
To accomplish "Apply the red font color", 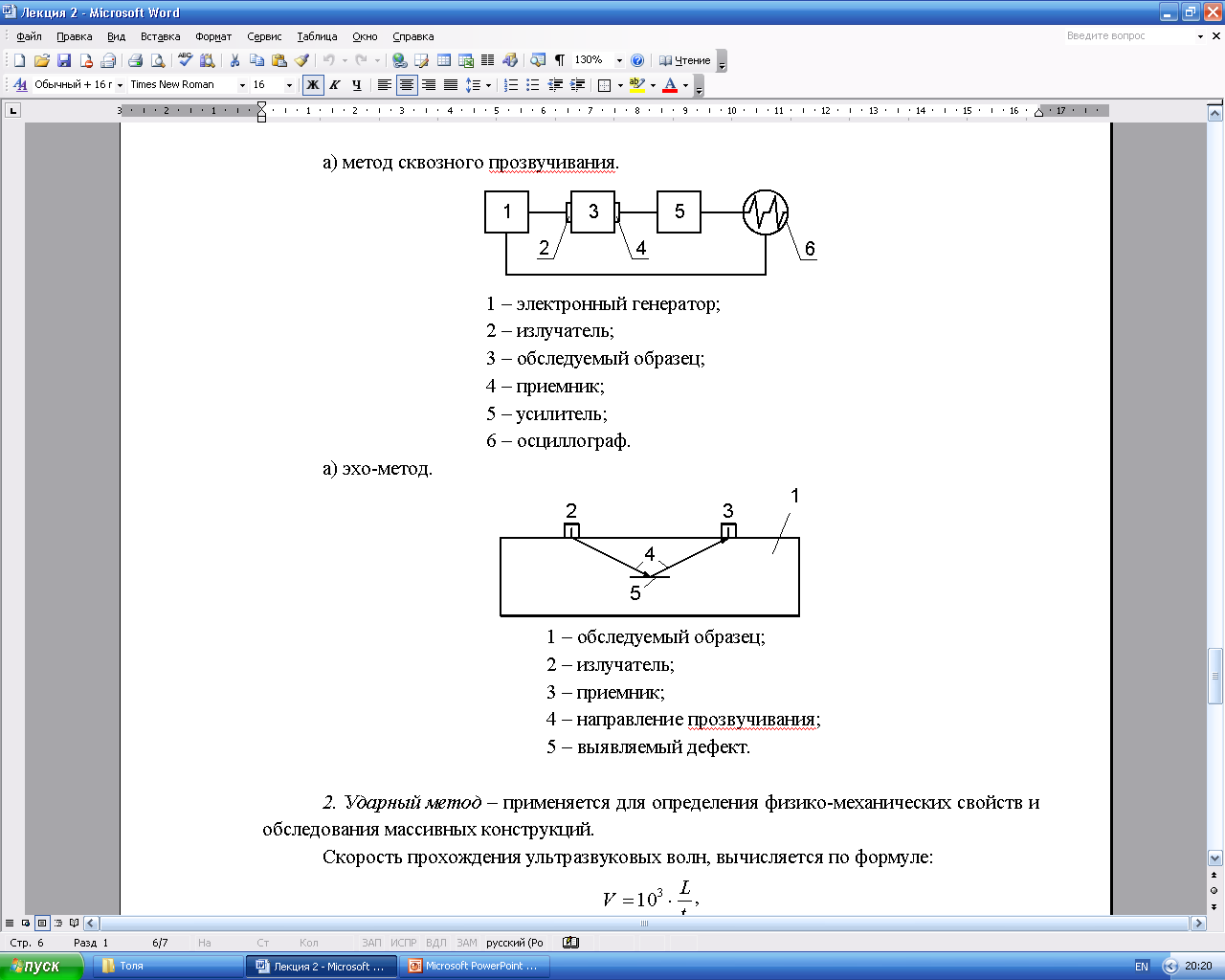I will (x=670, y=85).
